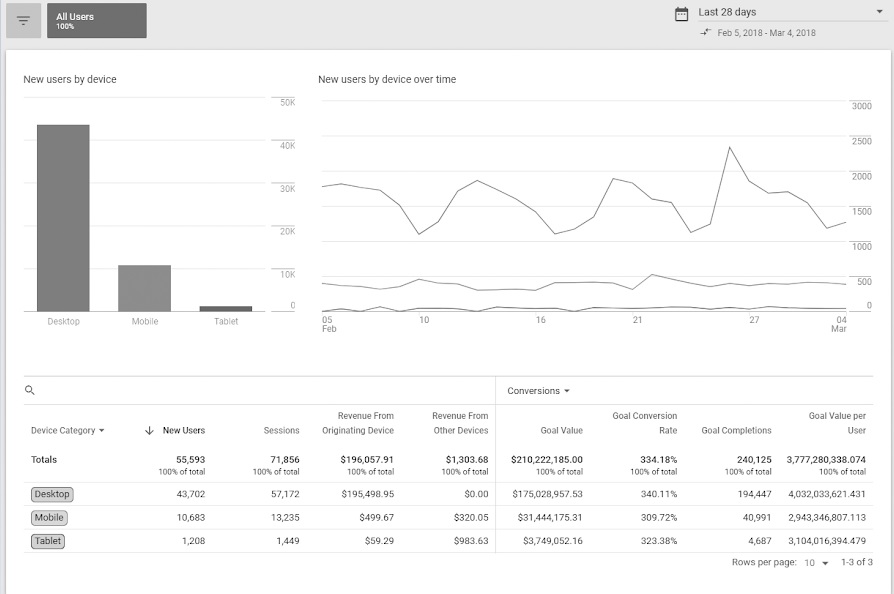Click the search magnifier icon in table

coord(30,391)
